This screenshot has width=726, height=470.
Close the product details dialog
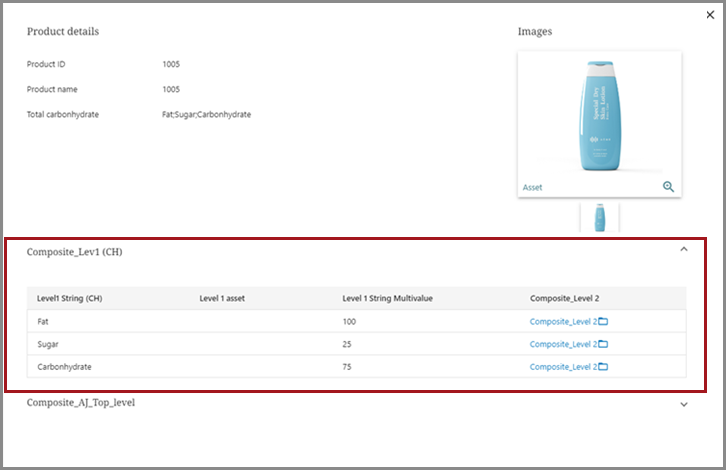(x=710, y=15)
